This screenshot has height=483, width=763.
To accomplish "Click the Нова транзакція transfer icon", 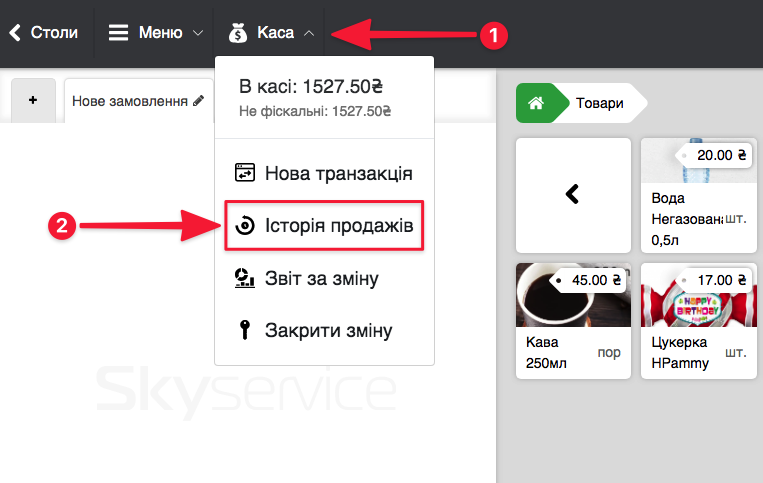I will (245, 173).
